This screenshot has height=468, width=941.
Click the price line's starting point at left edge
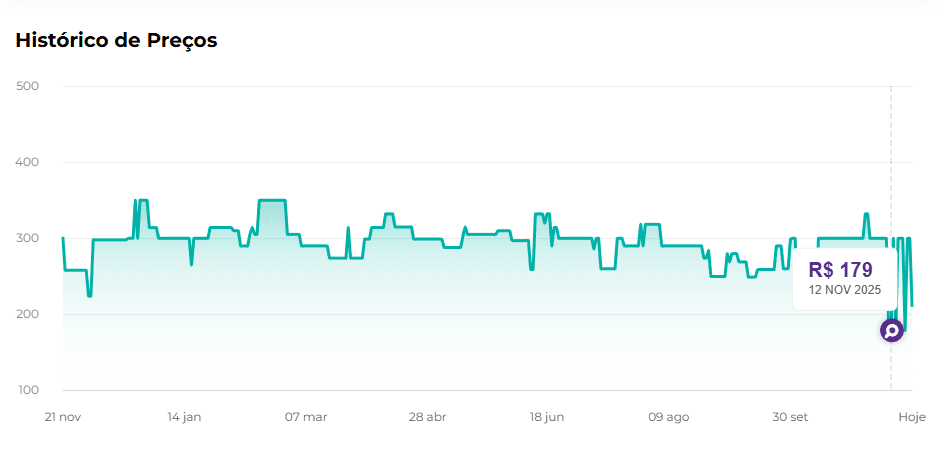tap(63, 238)
